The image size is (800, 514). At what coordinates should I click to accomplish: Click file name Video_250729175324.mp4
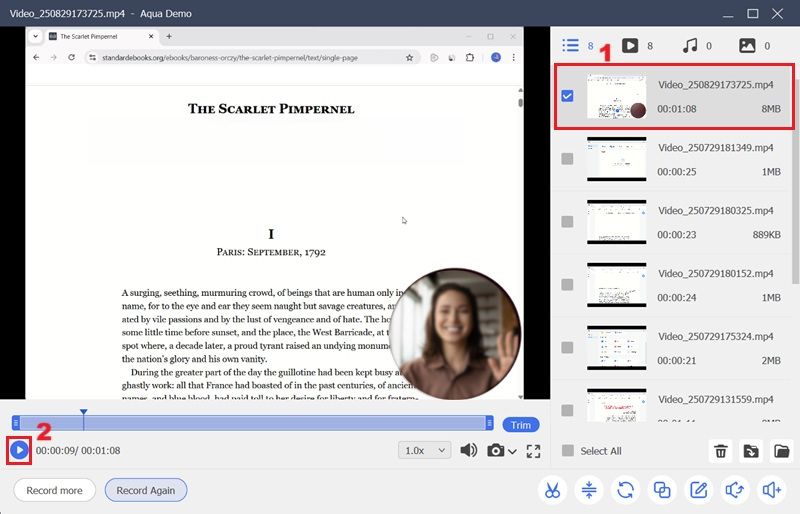(x=715, y=336)
